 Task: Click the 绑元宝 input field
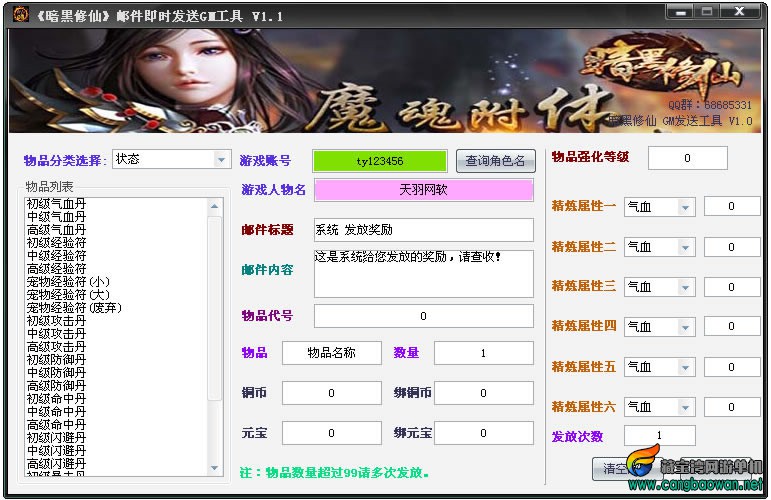pos(483,433)
